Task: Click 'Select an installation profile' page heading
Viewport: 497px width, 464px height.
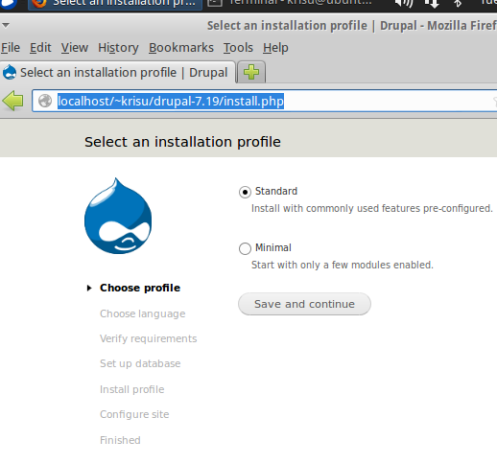Action: (183, 142)
